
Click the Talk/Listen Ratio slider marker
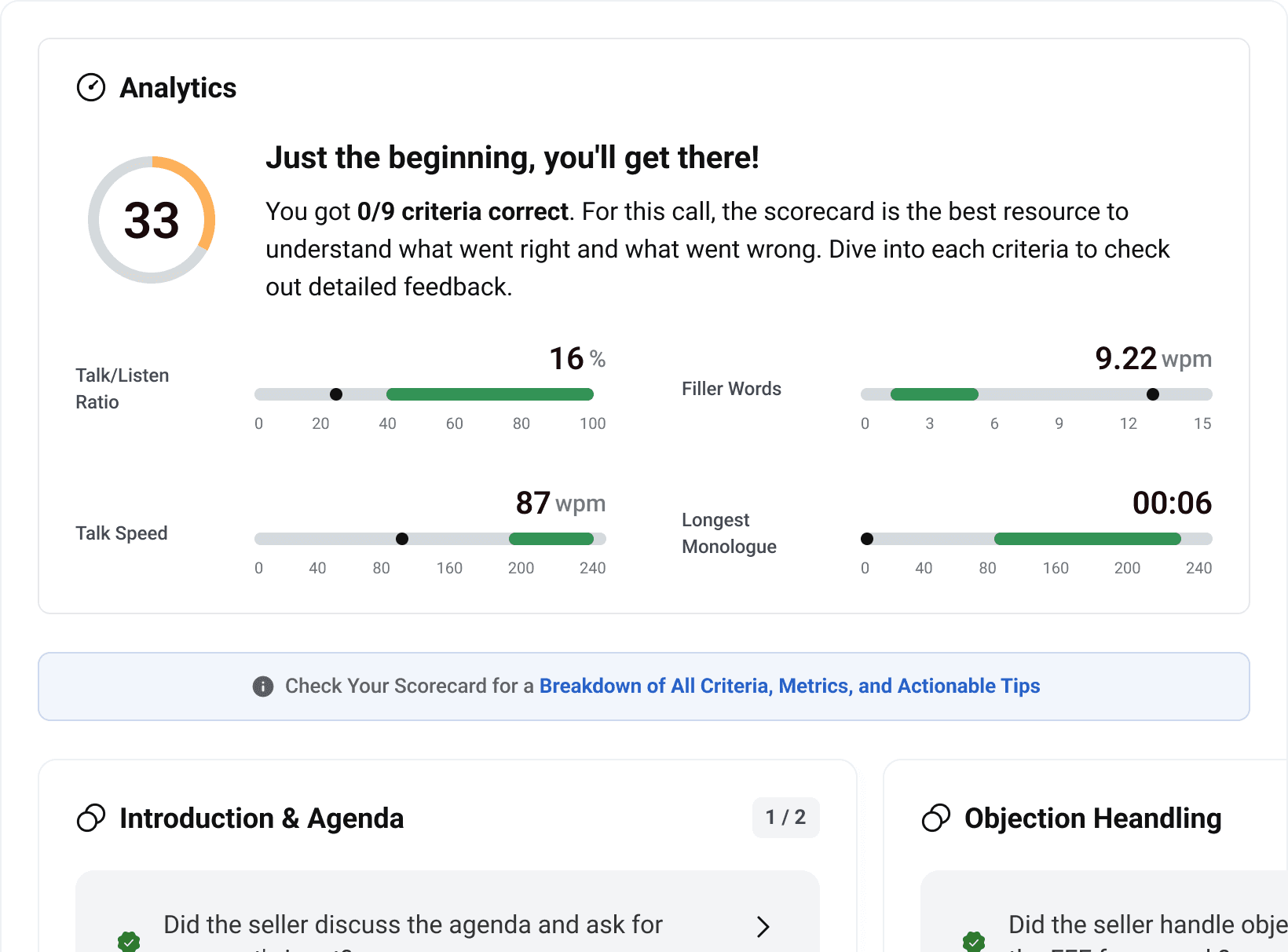pyautogui.click(x=336, y=394)
